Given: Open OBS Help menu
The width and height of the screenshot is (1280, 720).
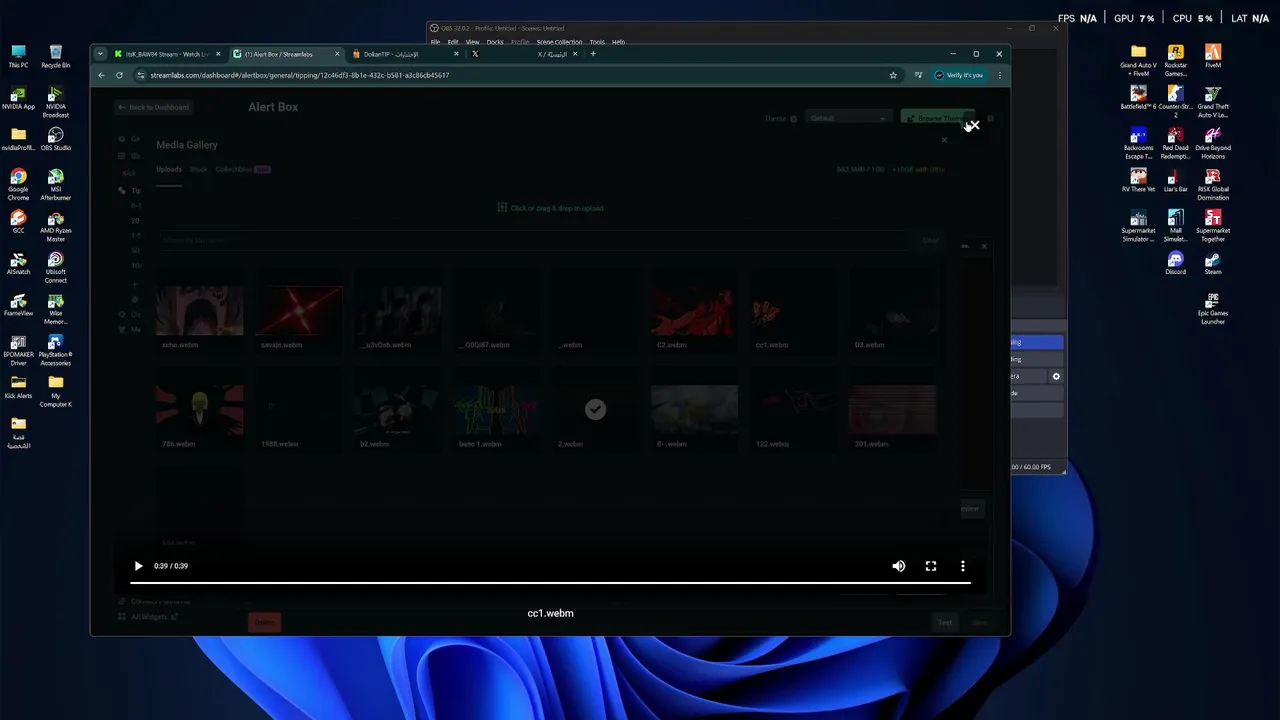Looking at the screenshot, I should [x=618, y=42].
